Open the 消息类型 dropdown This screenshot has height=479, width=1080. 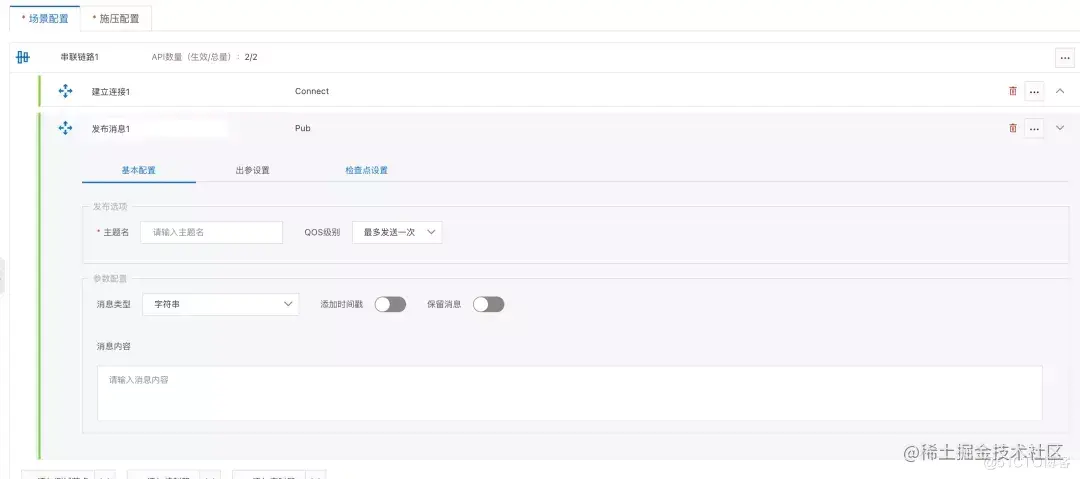point(220,304)
